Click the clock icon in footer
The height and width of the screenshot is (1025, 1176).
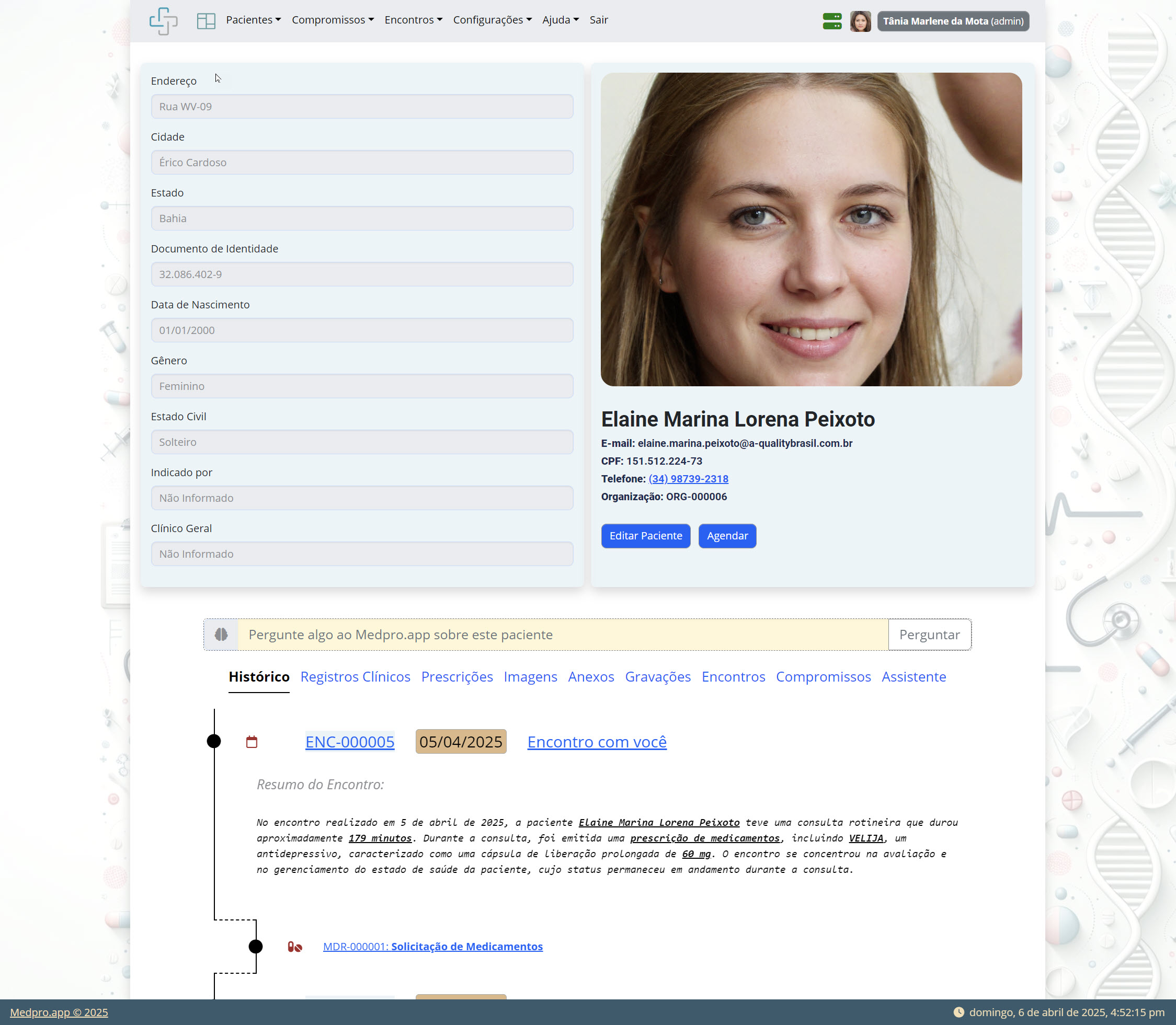pos(958,1012)
